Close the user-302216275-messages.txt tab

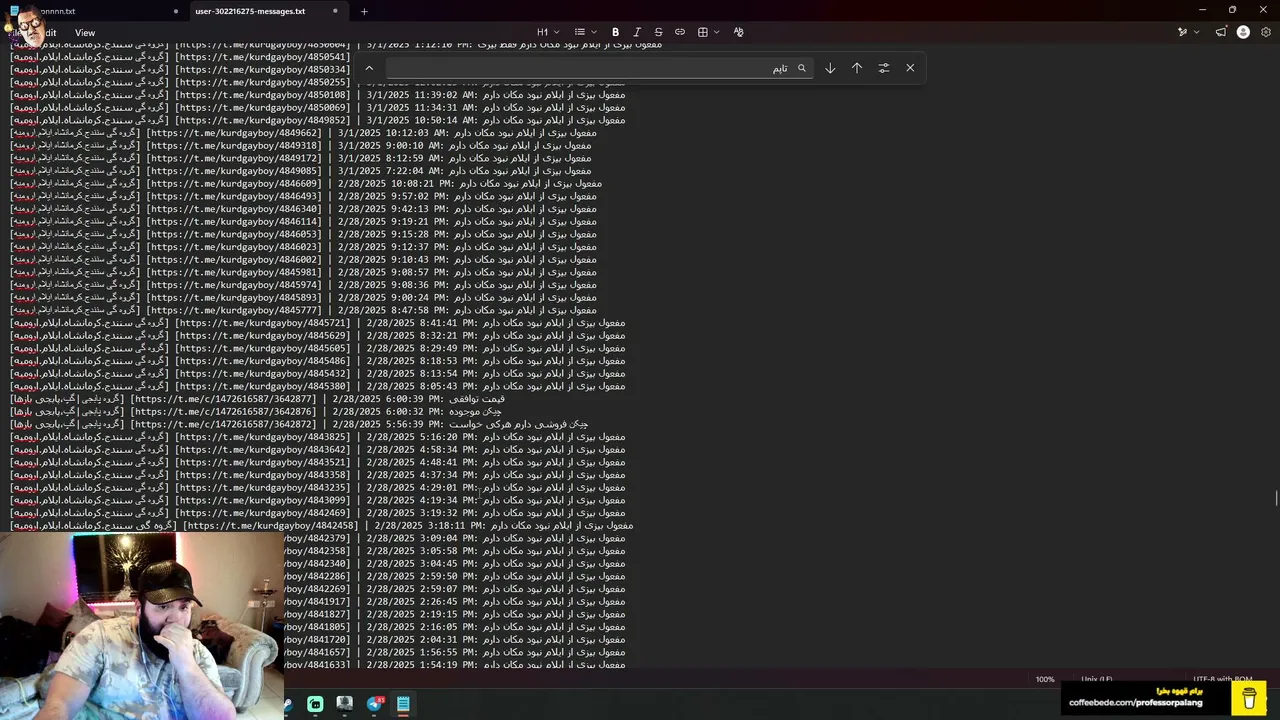334,11
